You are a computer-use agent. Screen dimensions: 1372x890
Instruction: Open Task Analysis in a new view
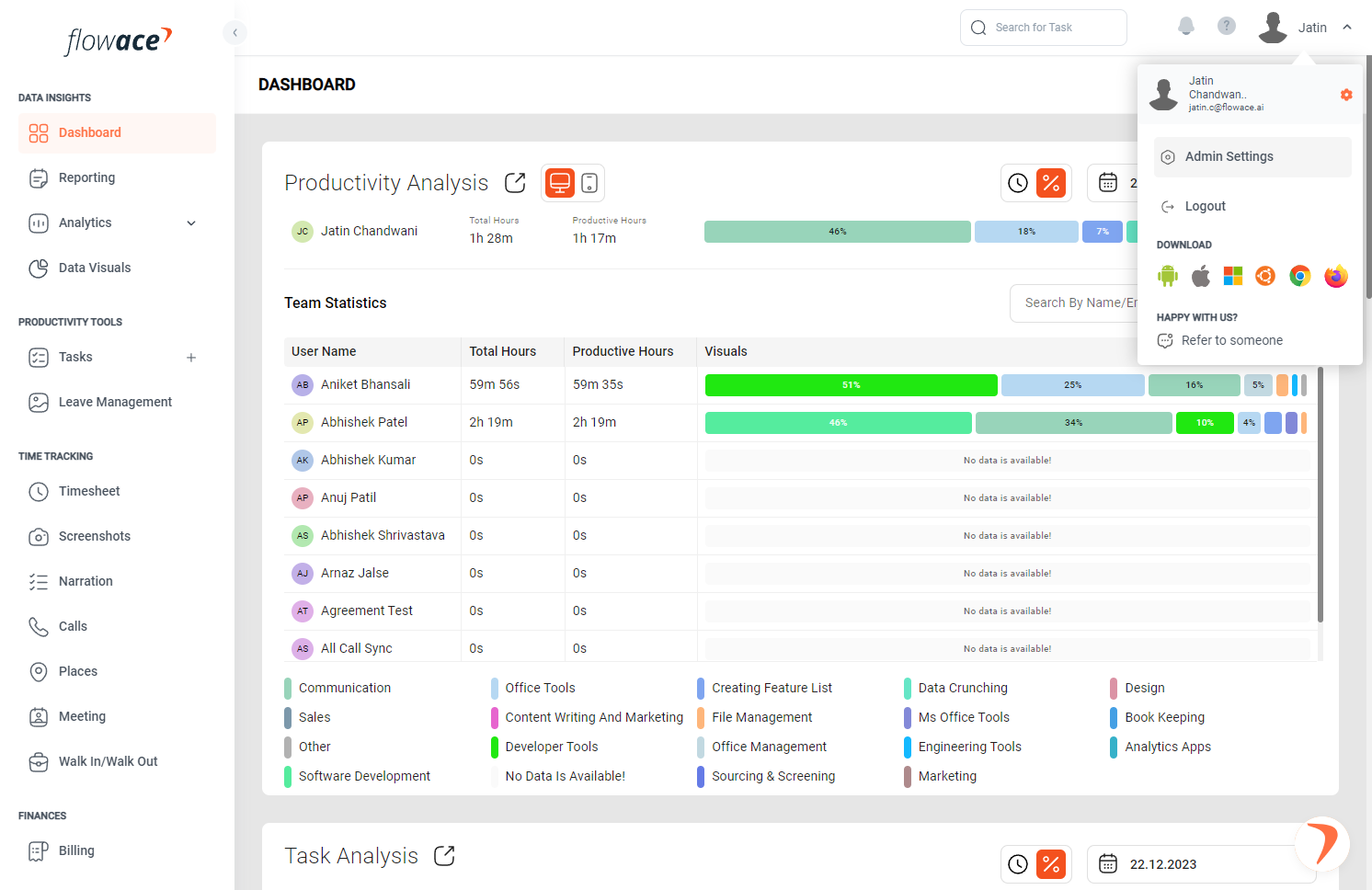[444, 856]
